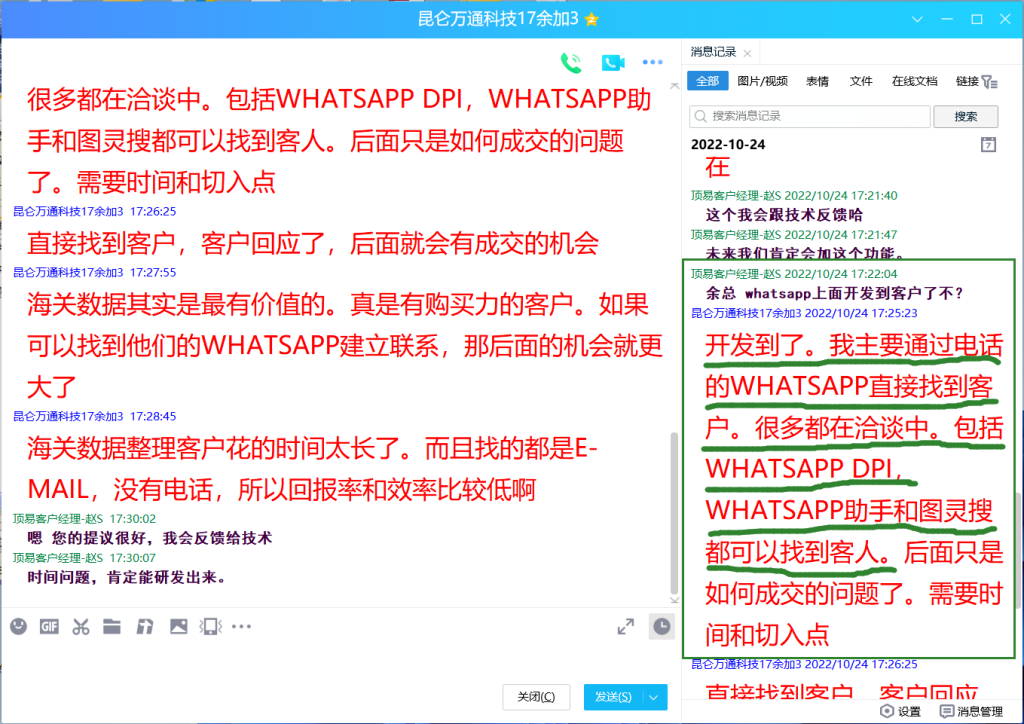Switch to the 图片/视频 tab
The width and height of the screenshot is (1024, 724).
pos(762,82)
